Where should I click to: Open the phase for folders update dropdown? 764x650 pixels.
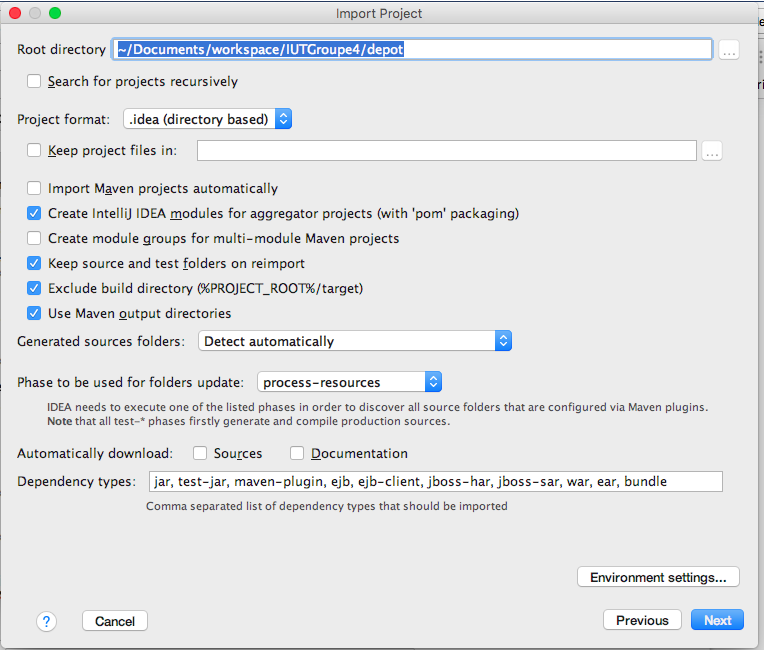[x=349, y=382]
